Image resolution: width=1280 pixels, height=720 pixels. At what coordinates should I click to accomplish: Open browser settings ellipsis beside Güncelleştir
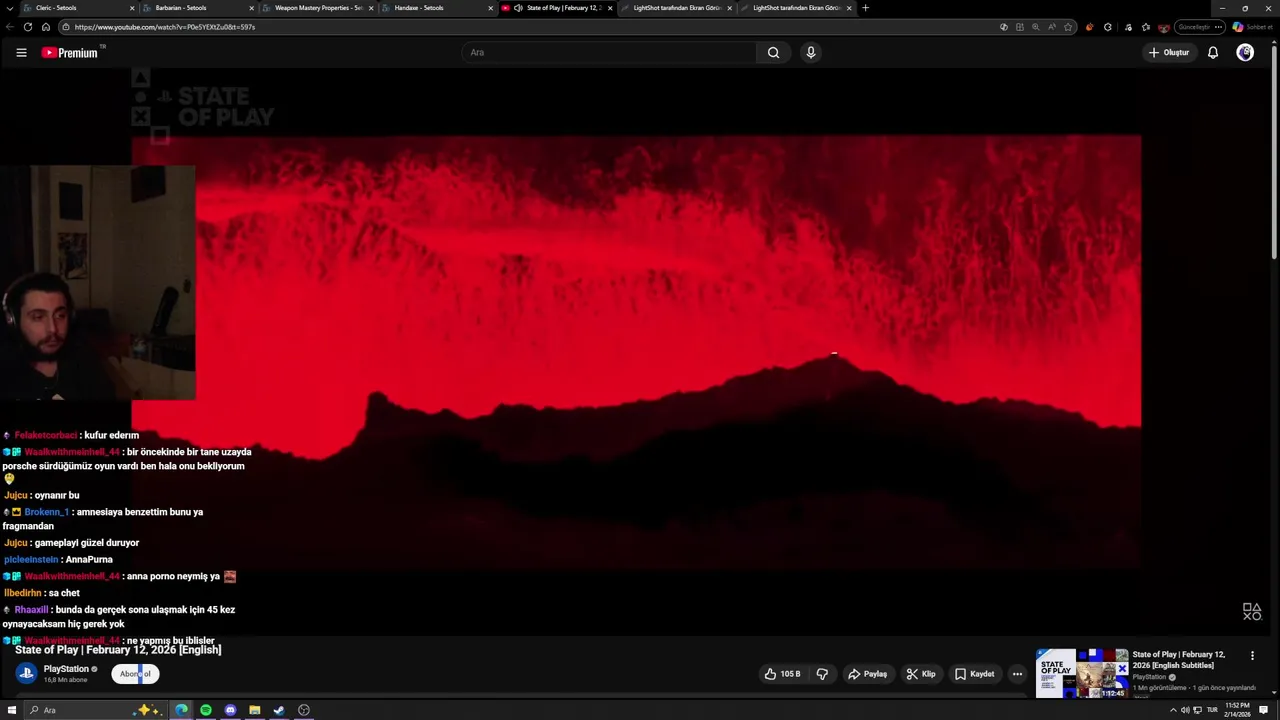(1217, 27)
